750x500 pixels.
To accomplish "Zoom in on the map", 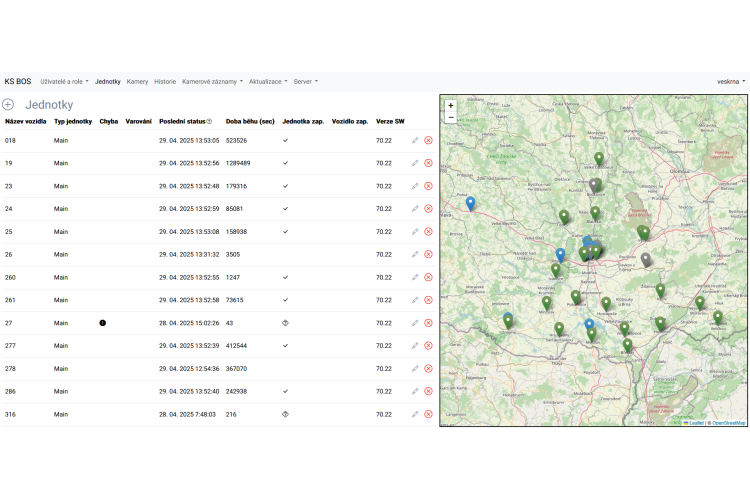I will pos(451,106).
